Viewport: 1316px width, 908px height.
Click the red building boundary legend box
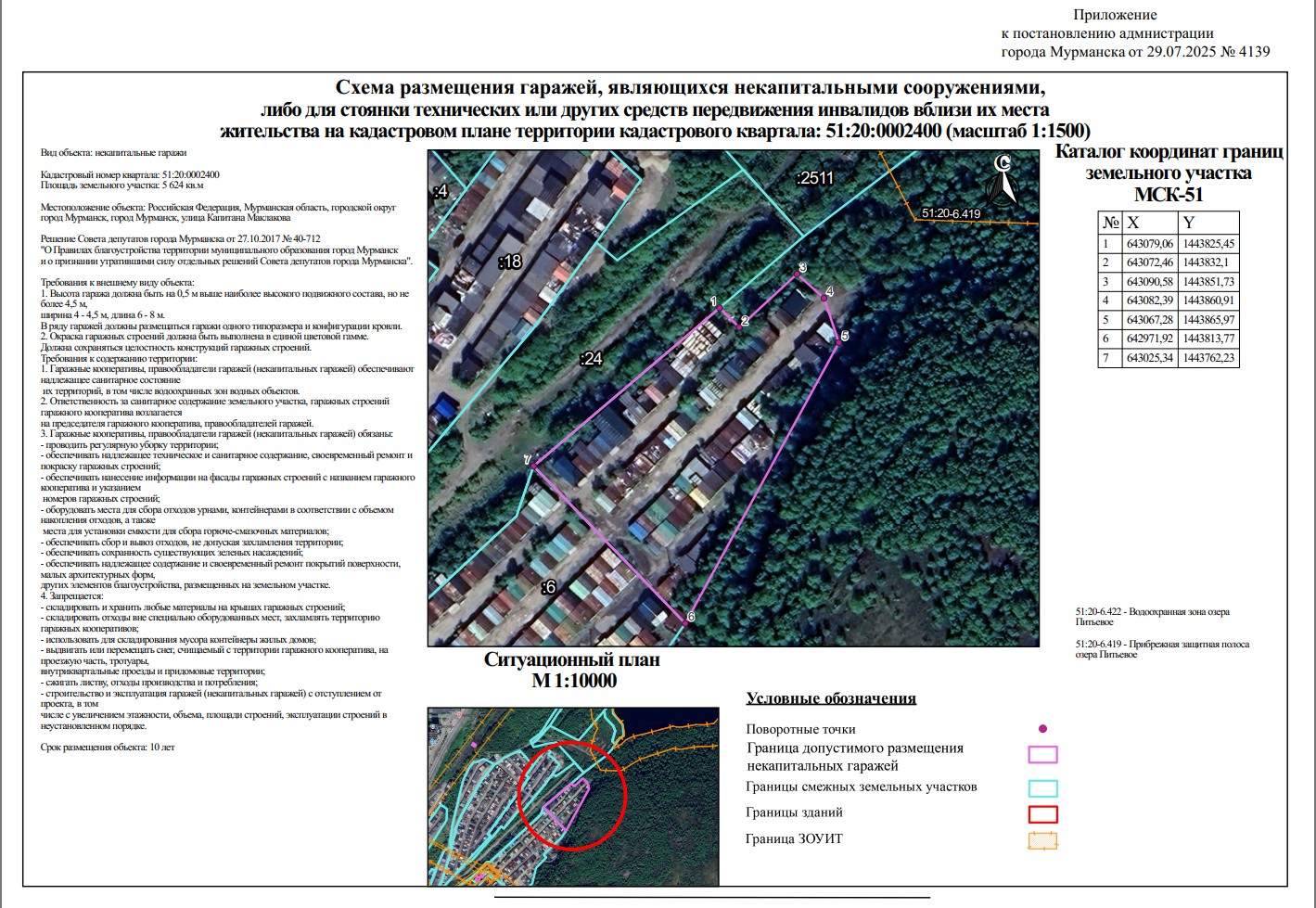coord(1042,814)
